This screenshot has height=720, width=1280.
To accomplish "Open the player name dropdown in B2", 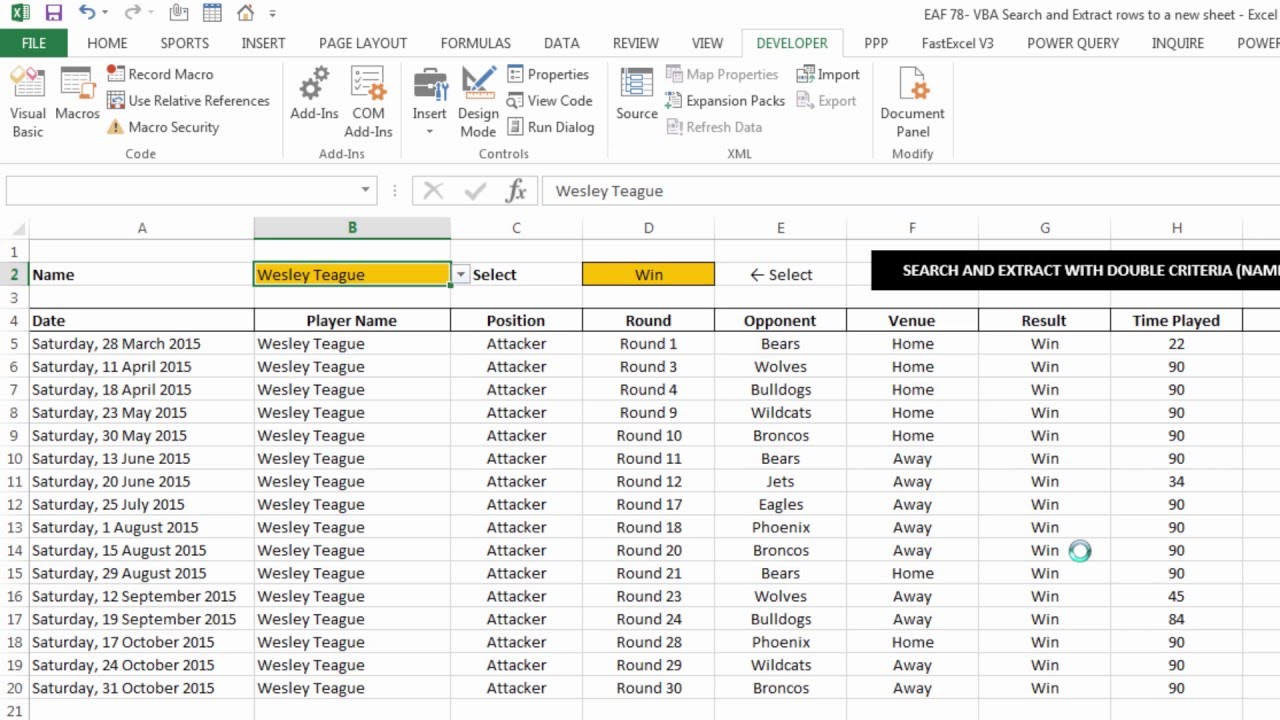I will pos(461,275).
